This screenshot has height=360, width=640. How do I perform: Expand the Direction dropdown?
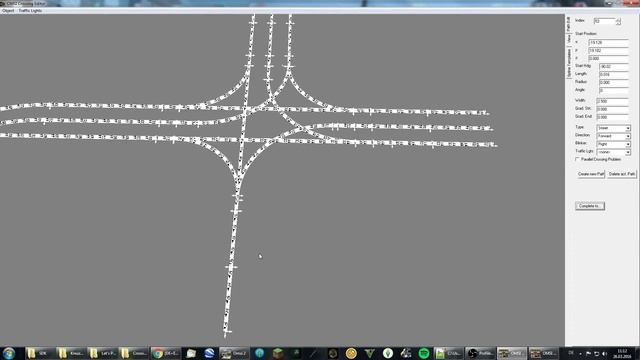pos(628,136)
